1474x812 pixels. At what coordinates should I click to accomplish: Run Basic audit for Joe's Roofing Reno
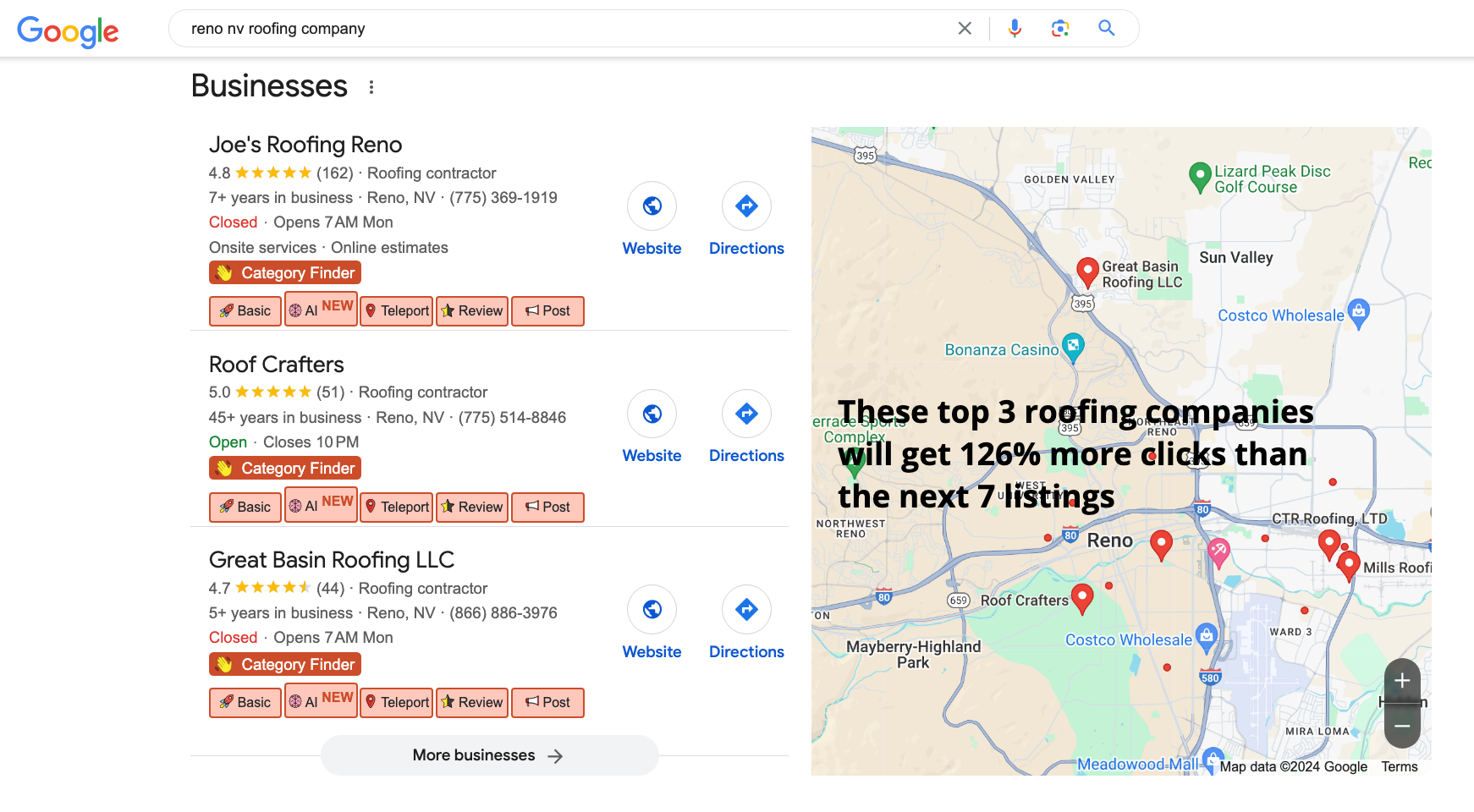coord(245,310)
